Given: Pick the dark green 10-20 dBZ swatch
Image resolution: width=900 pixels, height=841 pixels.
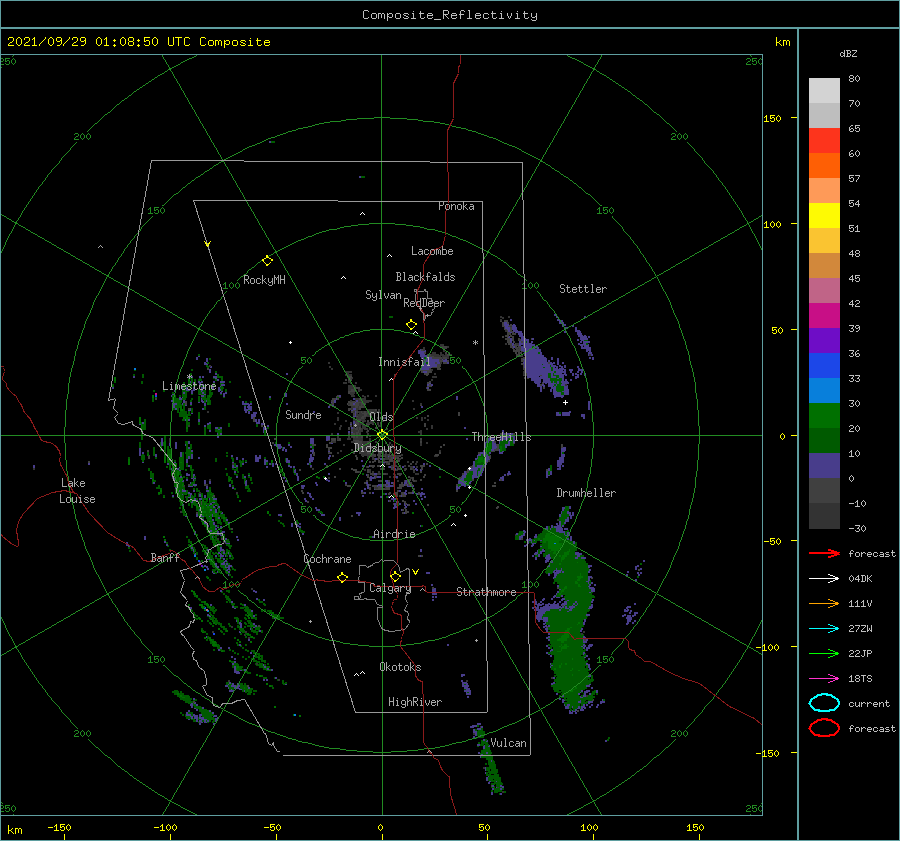Looking at the screenshot, I should pyautogui.click(x=824, y=441).
